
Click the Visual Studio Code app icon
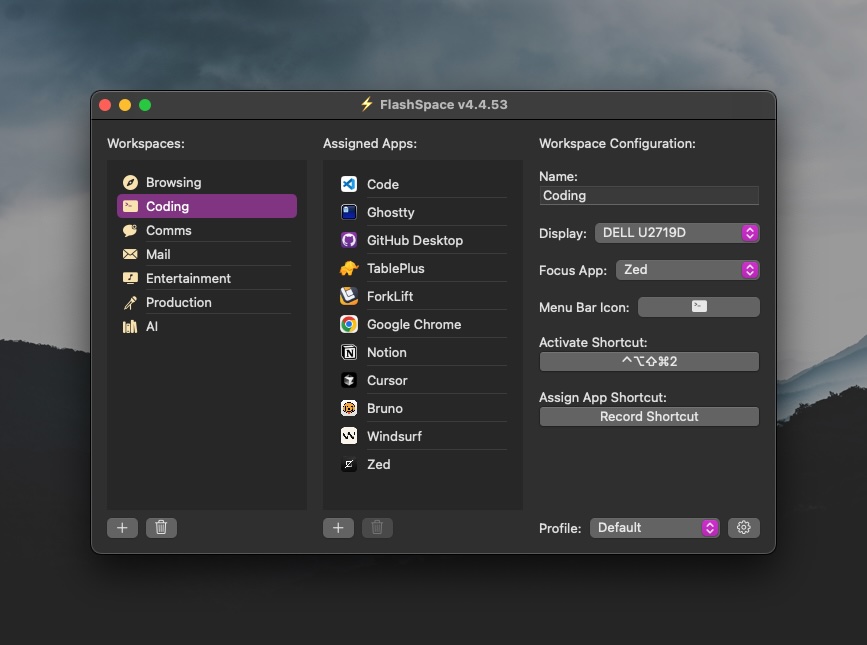pos(349,184)
